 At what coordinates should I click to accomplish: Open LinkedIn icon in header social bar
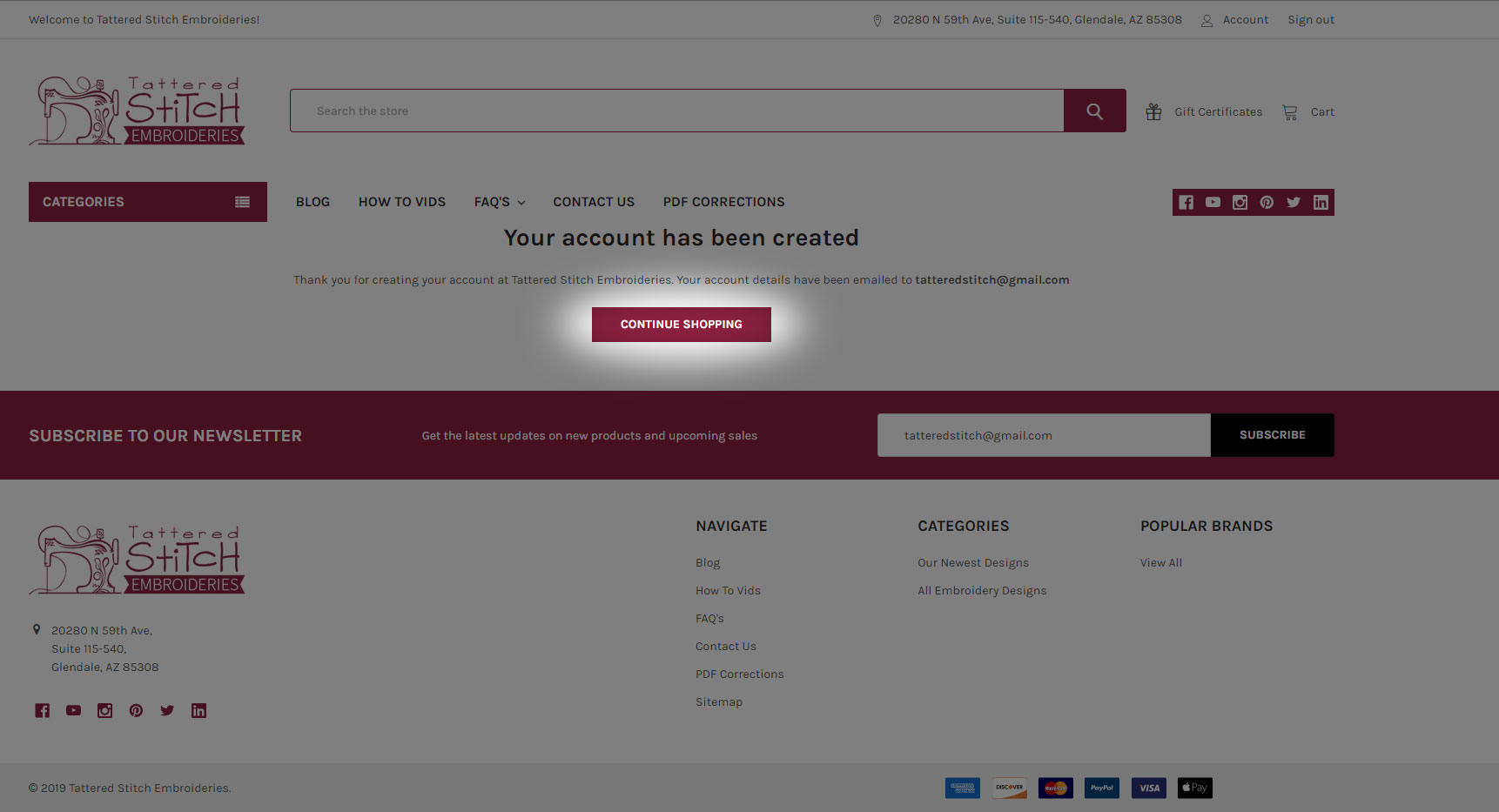1321,203
